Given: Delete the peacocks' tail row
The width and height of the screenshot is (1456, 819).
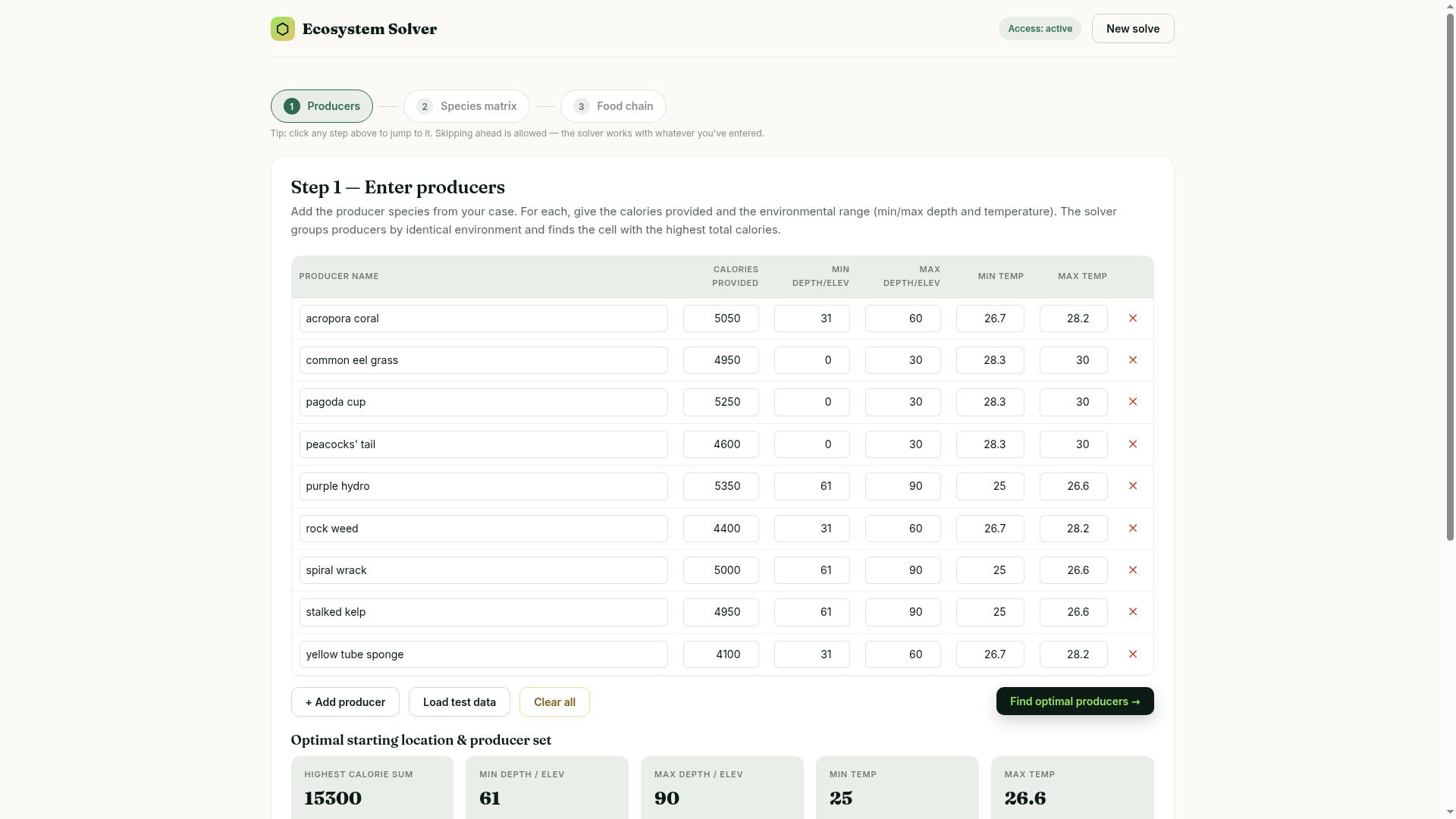Looking at the screenshot, I should pyautogui.click(x=1132, y=444).
